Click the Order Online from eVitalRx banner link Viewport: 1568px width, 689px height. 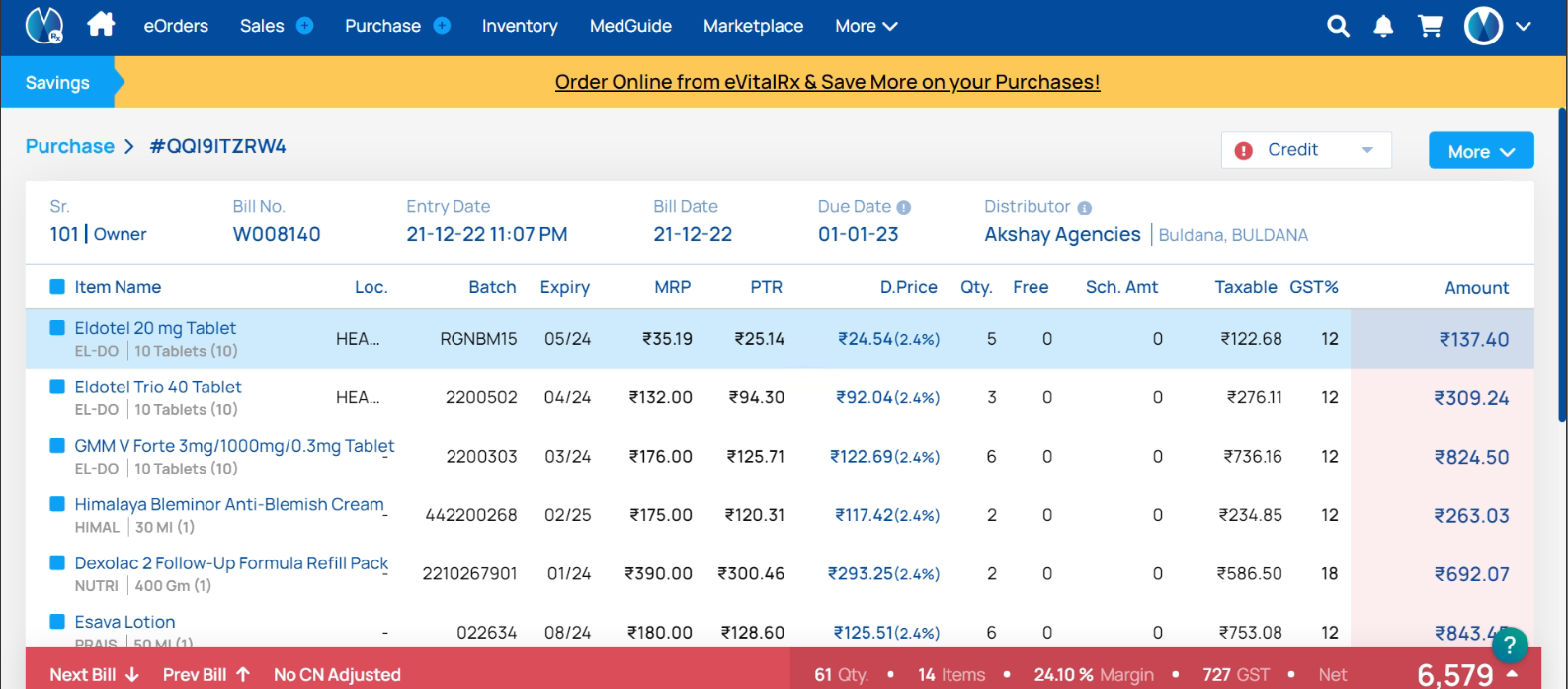pyautogui.click(x=827, y=82)
